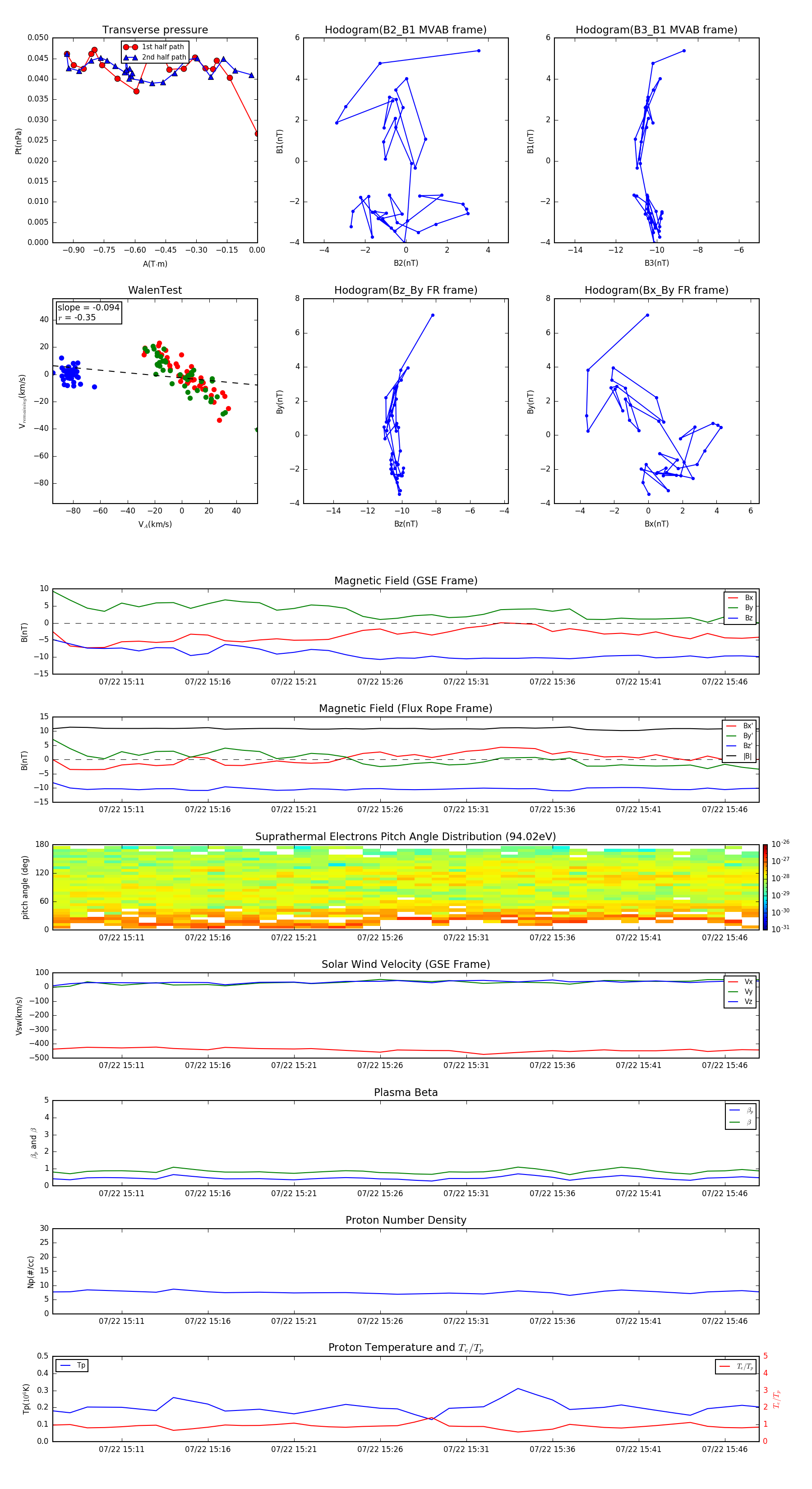812x1489 pixels.
Task: Click the Solar Wind Velocity (GSE Frame) title
Action: [x=406, y=964]
